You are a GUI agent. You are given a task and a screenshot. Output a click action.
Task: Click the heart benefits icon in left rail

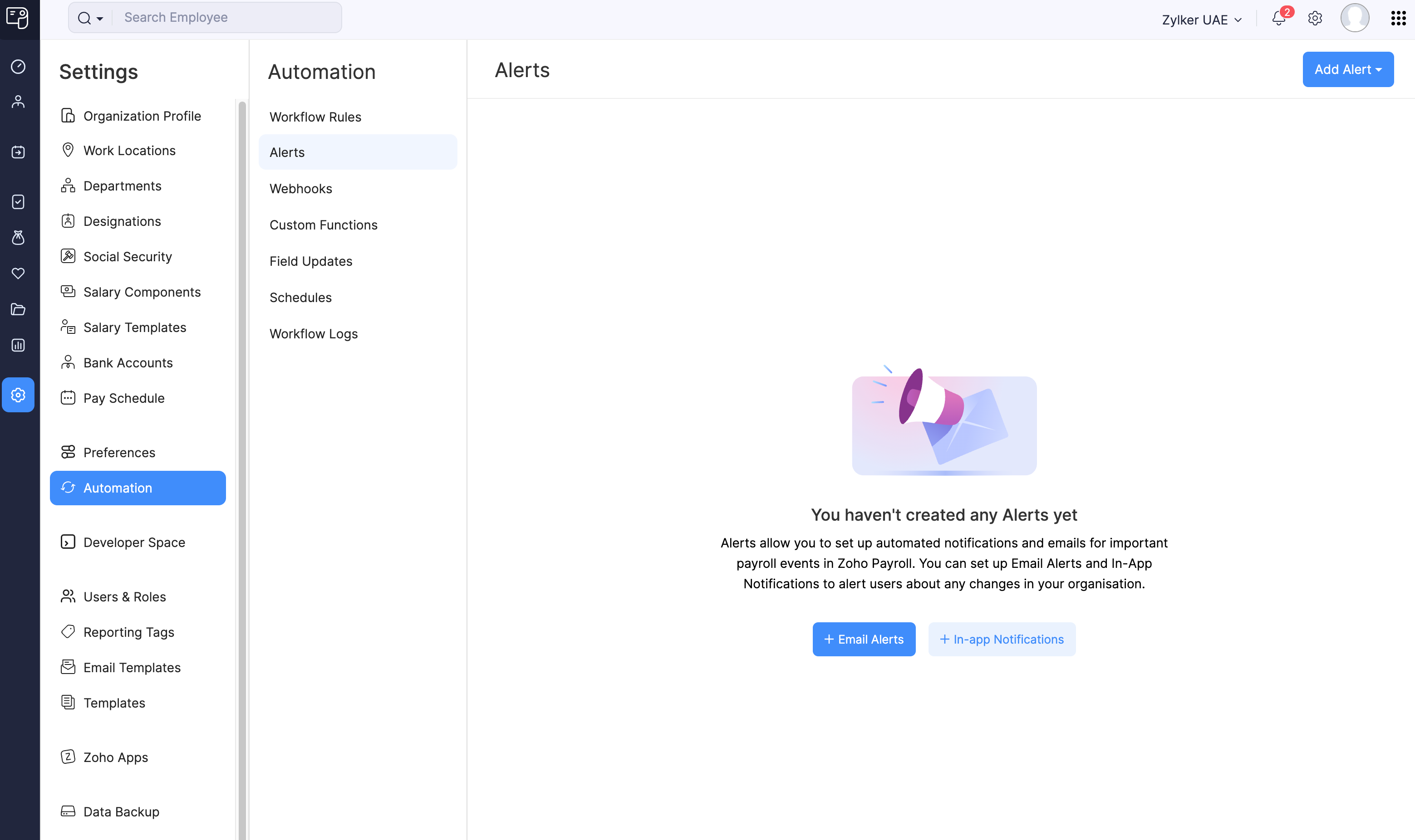coord(18,274)
